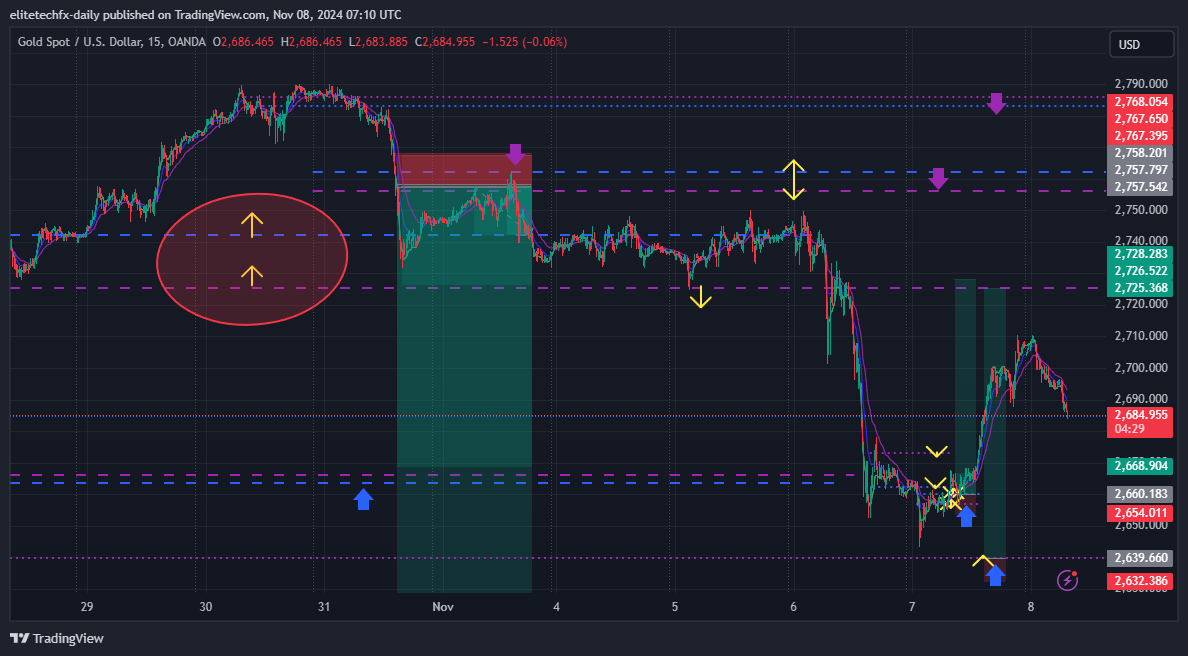The height and width of the screenshot is (656, 1188).
Task: Click the change value −1.525 (−0.06%)
Action: (x=524, y=42)
